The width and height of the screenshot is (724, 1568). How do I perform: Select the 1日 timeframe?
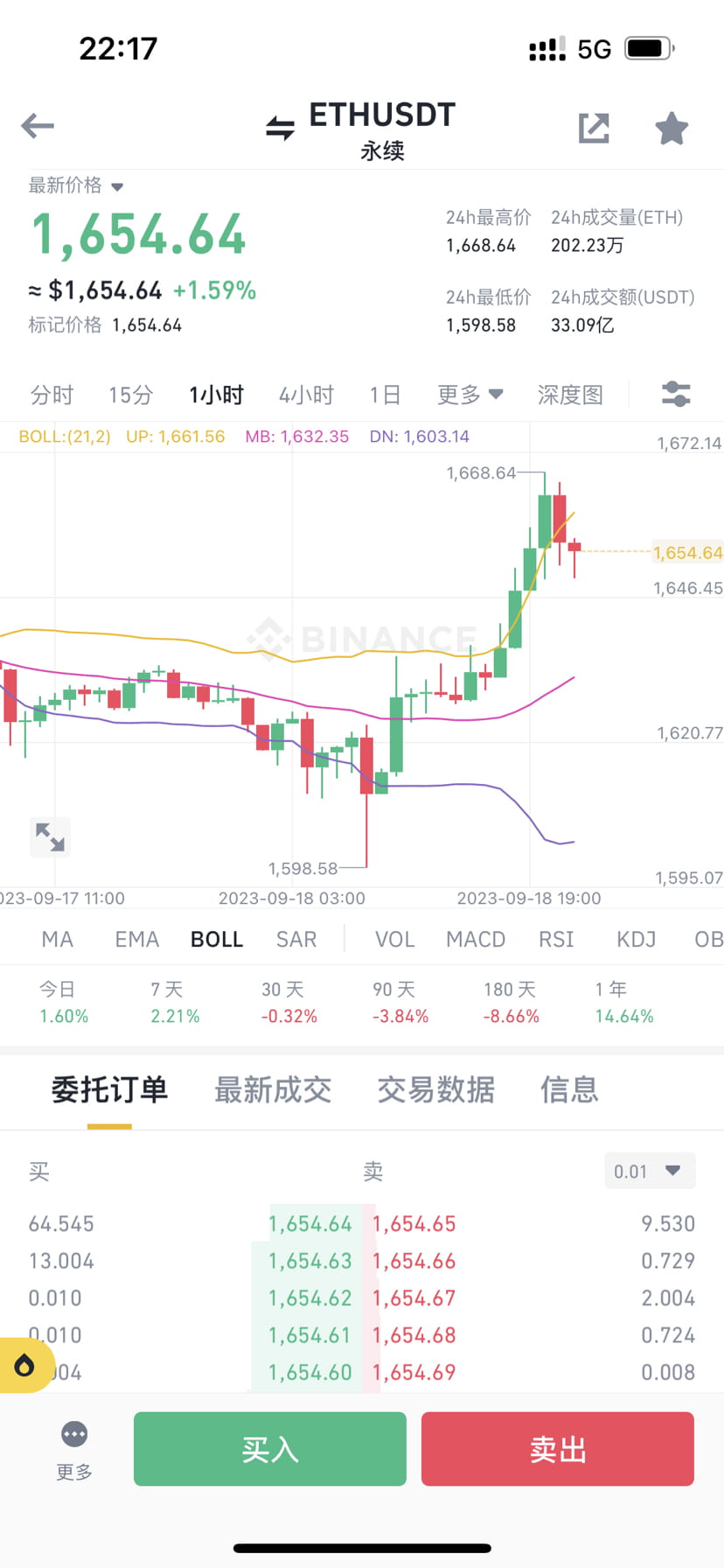tap(385, 395)
